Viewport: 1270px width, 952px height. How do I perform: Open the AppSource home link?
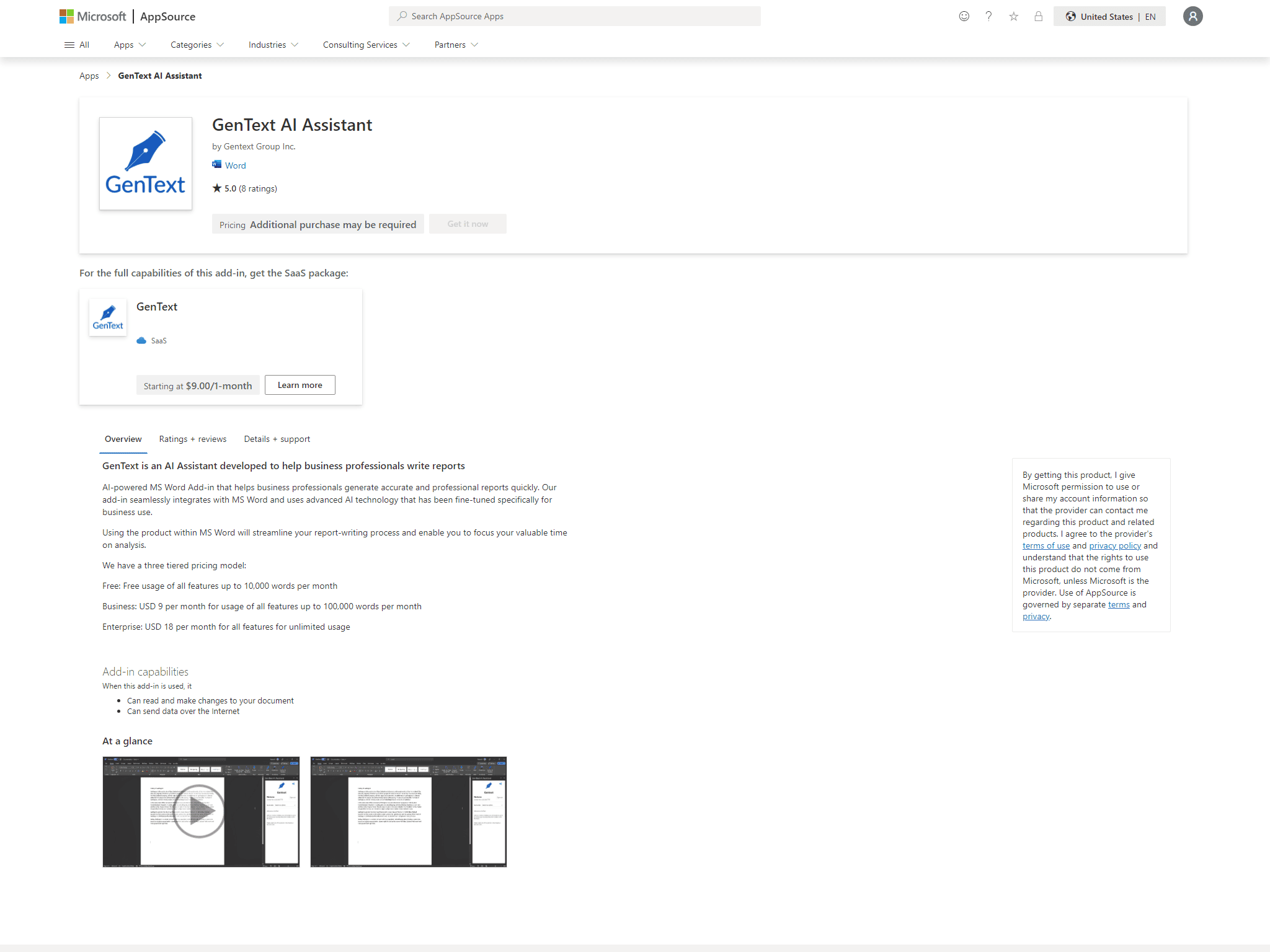[167, 17]
